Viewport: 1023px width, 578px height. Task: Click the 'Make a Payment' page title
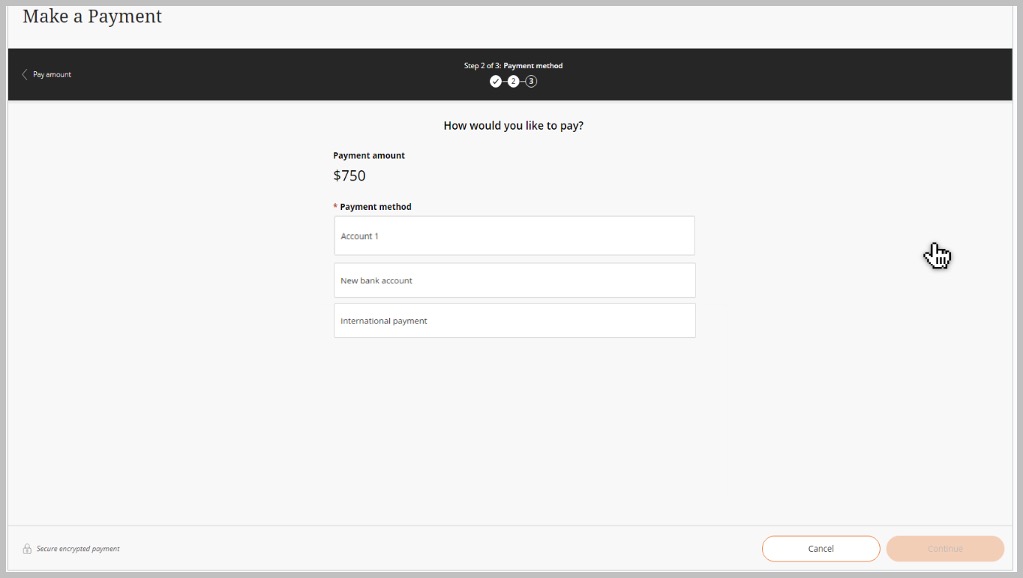click(92, 17)
